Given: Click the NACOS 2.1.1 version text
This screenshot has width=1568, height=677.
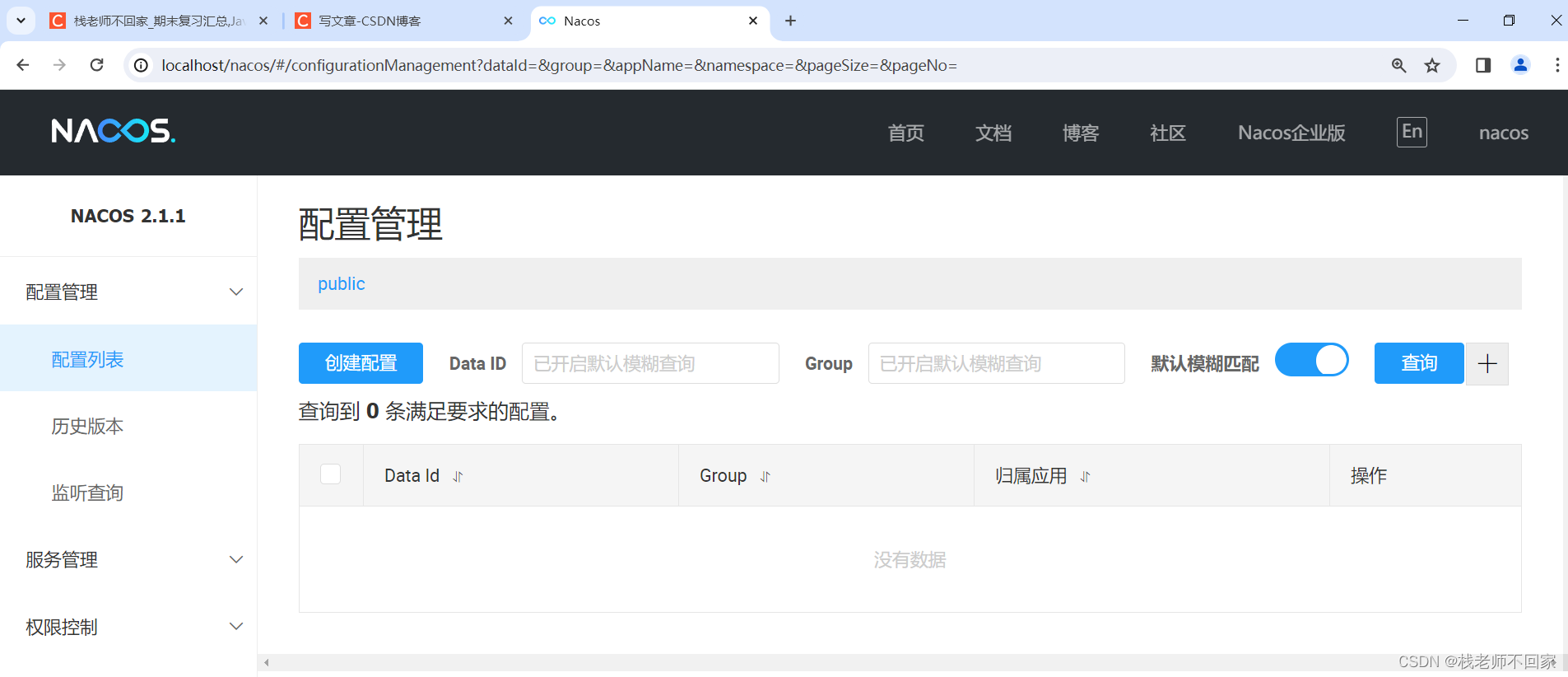Looking at the screenshot, I should click(x=128, y=216).
